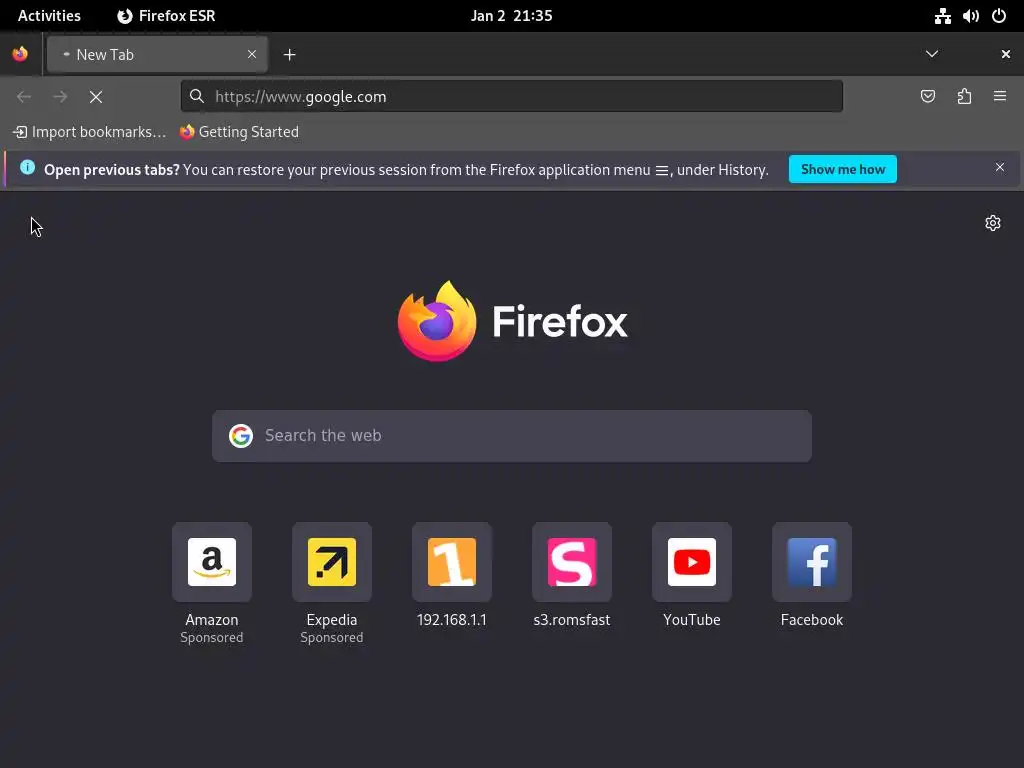Open the s3.romsfast shortcut tile
1024x768 pixels.
coord(572,562)
